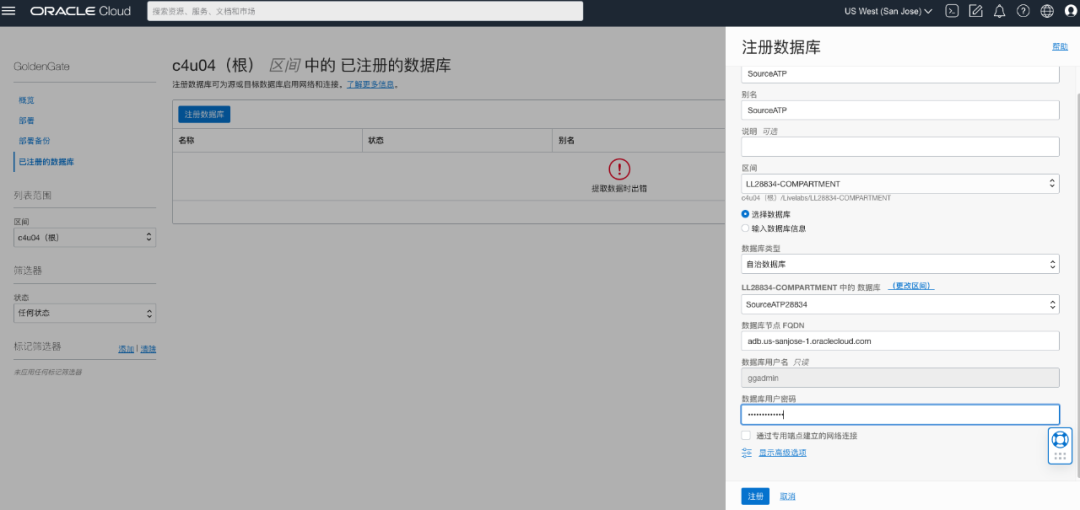This screenshot has width=1080, height=510.
Task: Open the SourceATP28834 database dropdown
Action: coord(900,304)
